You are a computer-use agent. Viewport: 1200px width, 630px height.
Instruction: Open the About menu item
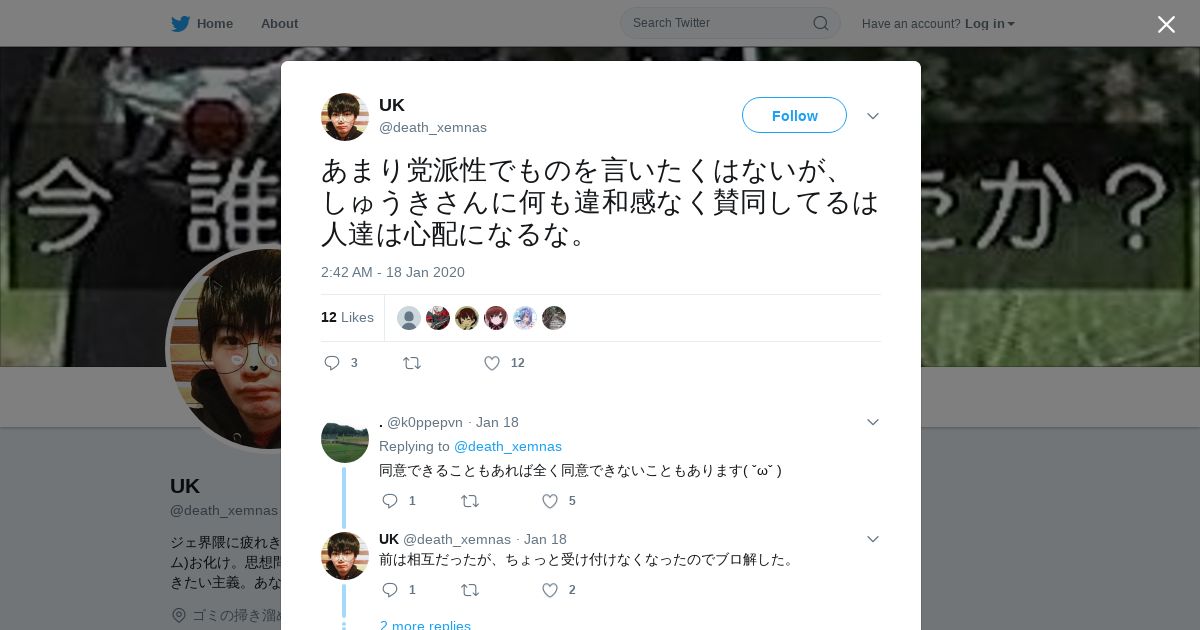pos(279,24)
